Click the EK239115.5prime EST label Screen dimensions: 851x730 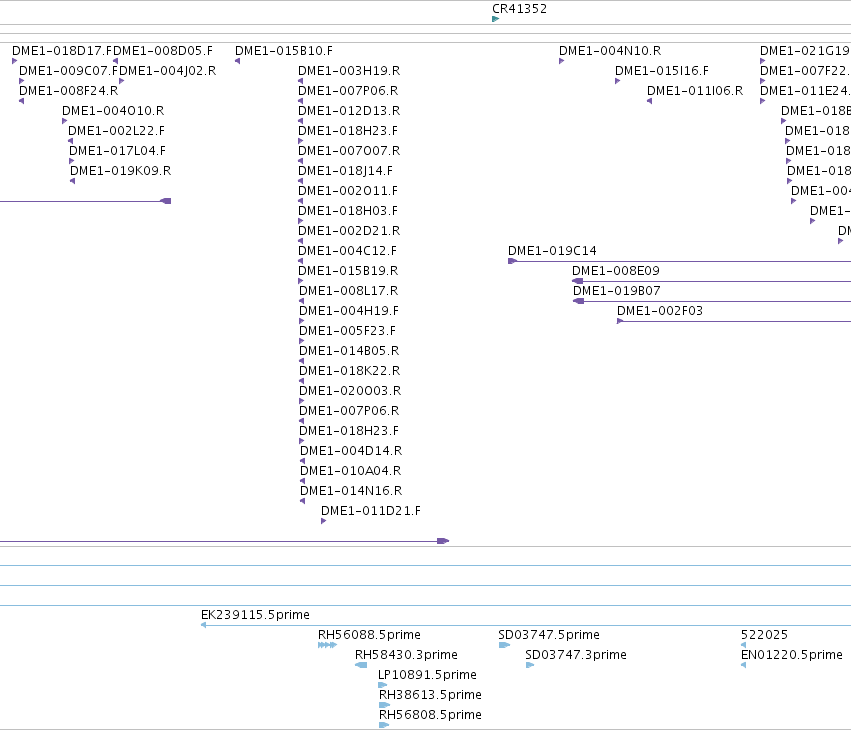pos(255,615)
